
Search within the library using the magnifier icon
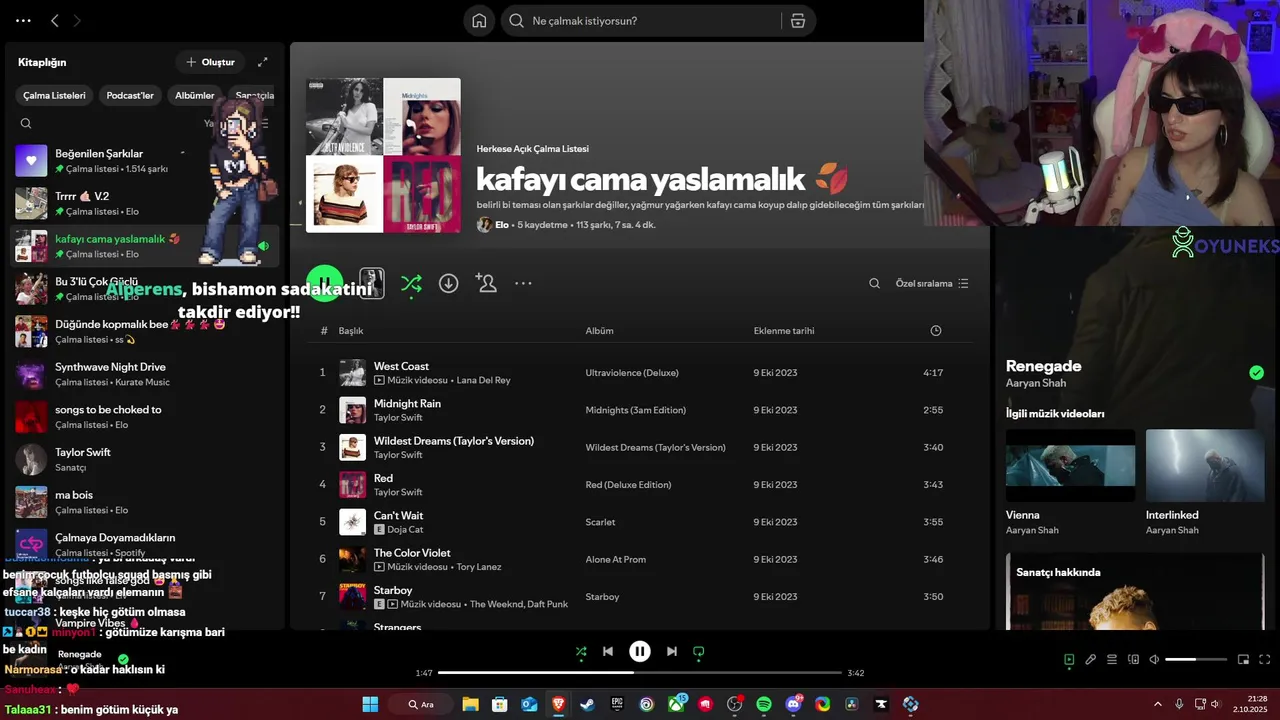[x=26, y=124]
